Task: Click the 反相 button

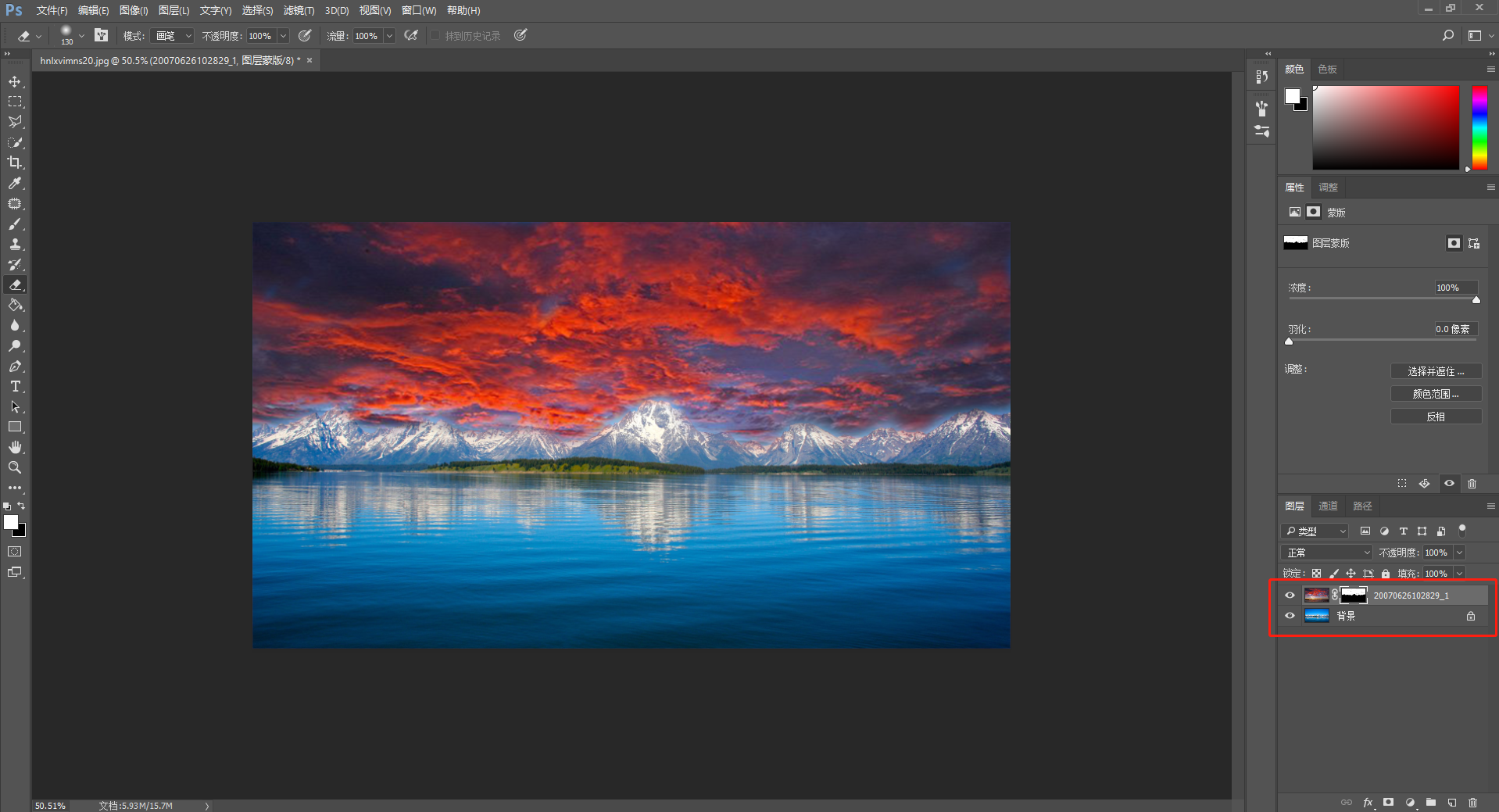Action: [1436, 417]
